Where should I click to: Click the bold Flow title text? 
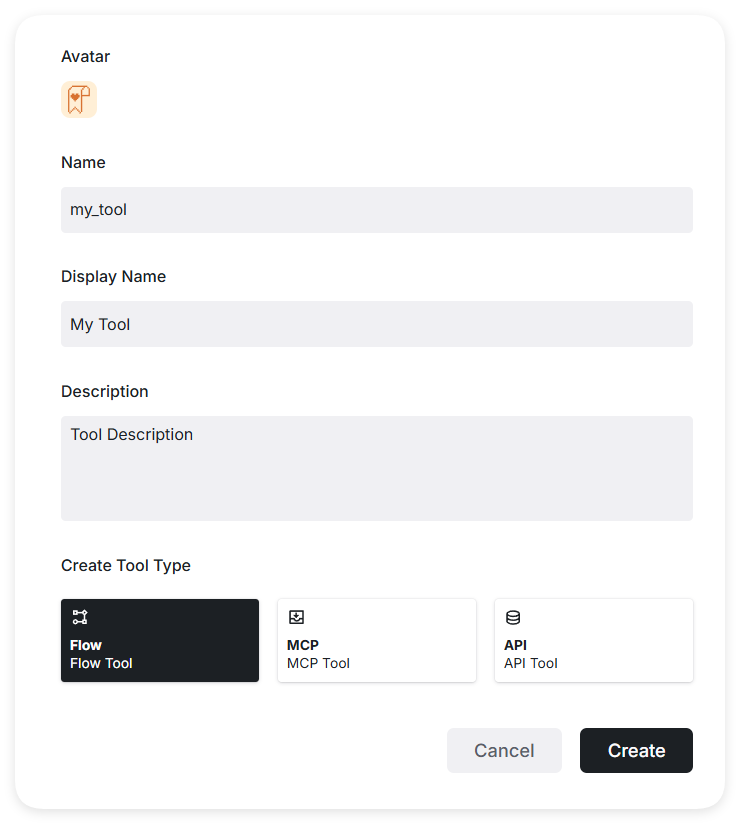coord(86,645)
